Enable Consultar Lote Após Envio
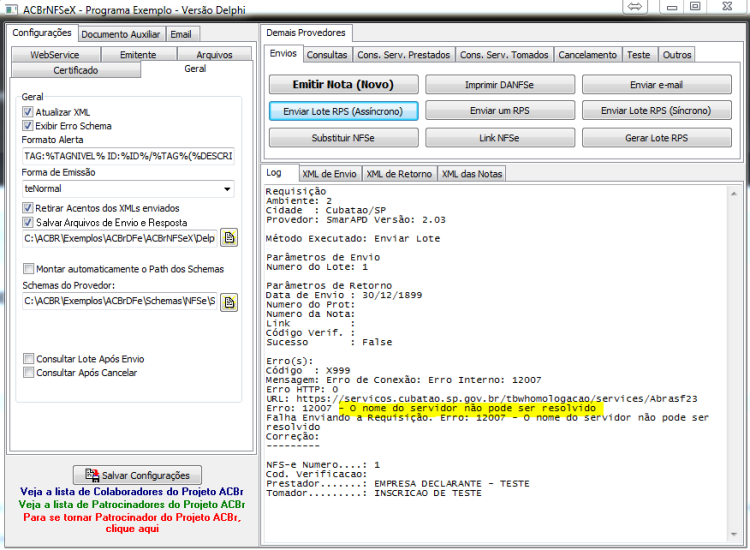The height and width of the screenshot is (550, 750). coord(29,359)
